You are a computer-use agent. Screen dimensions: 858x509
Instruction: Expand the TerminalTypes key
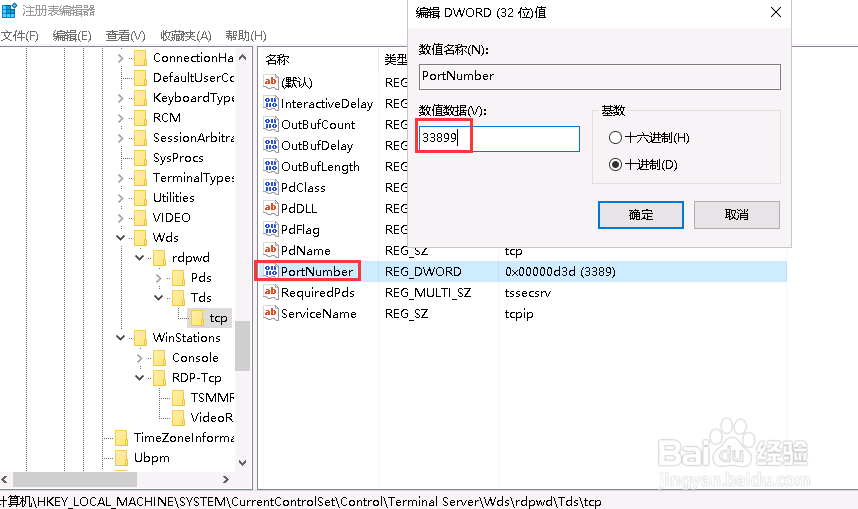pyautogui.click(x=120, y=178)
